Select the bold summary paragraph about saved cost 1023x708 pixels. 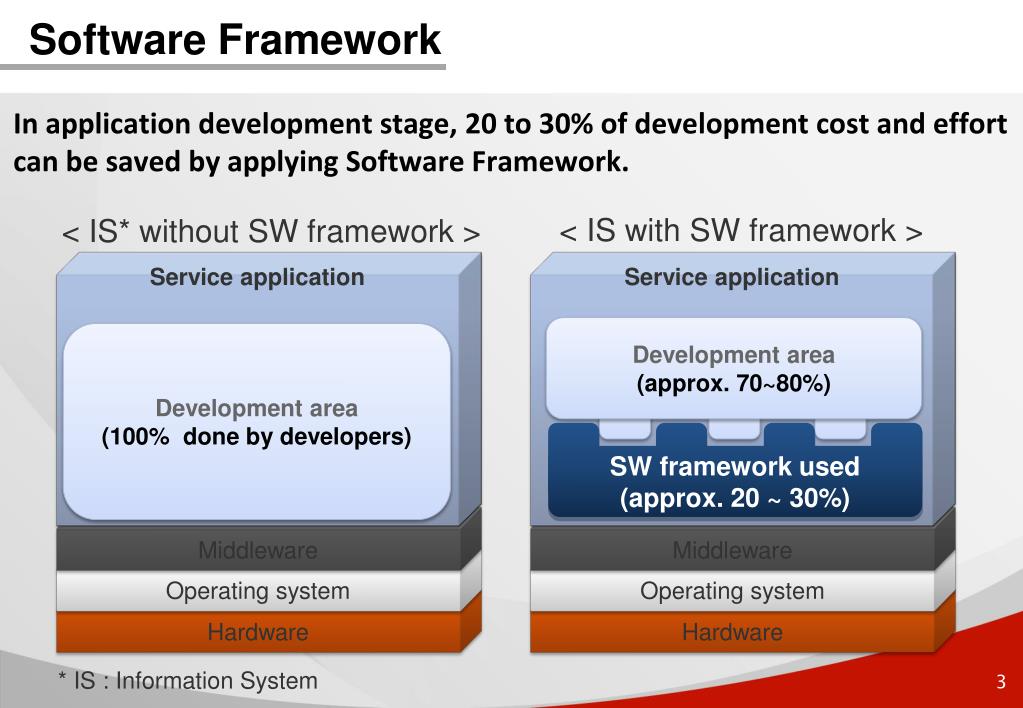(509, 142)
